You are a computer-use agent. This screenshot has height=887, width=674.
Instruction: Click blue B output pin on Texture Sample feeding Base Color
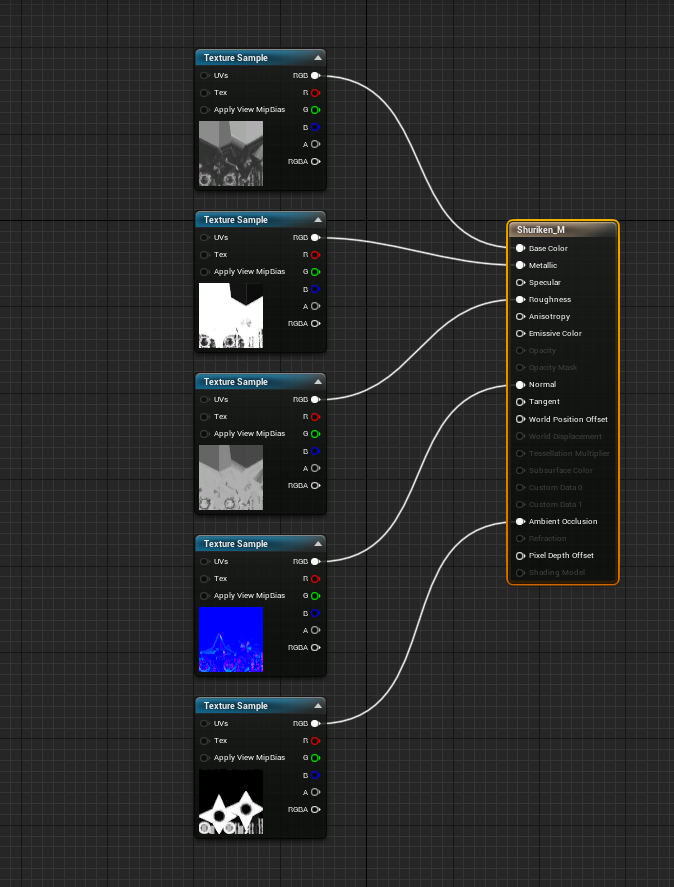pos(315,127)
